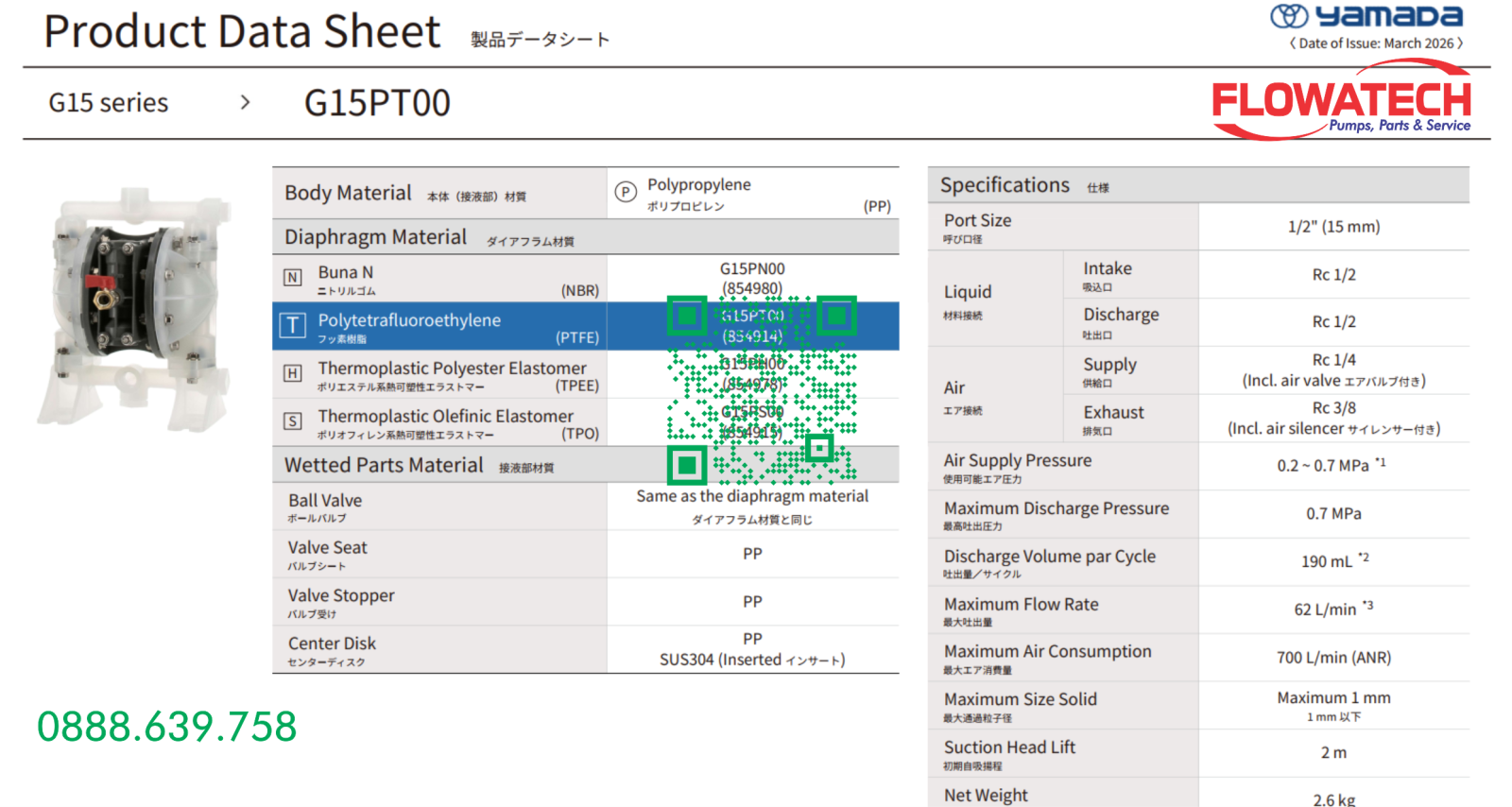Click the Ball Valve label
1512x807 pixels.
tap(325, 501)
